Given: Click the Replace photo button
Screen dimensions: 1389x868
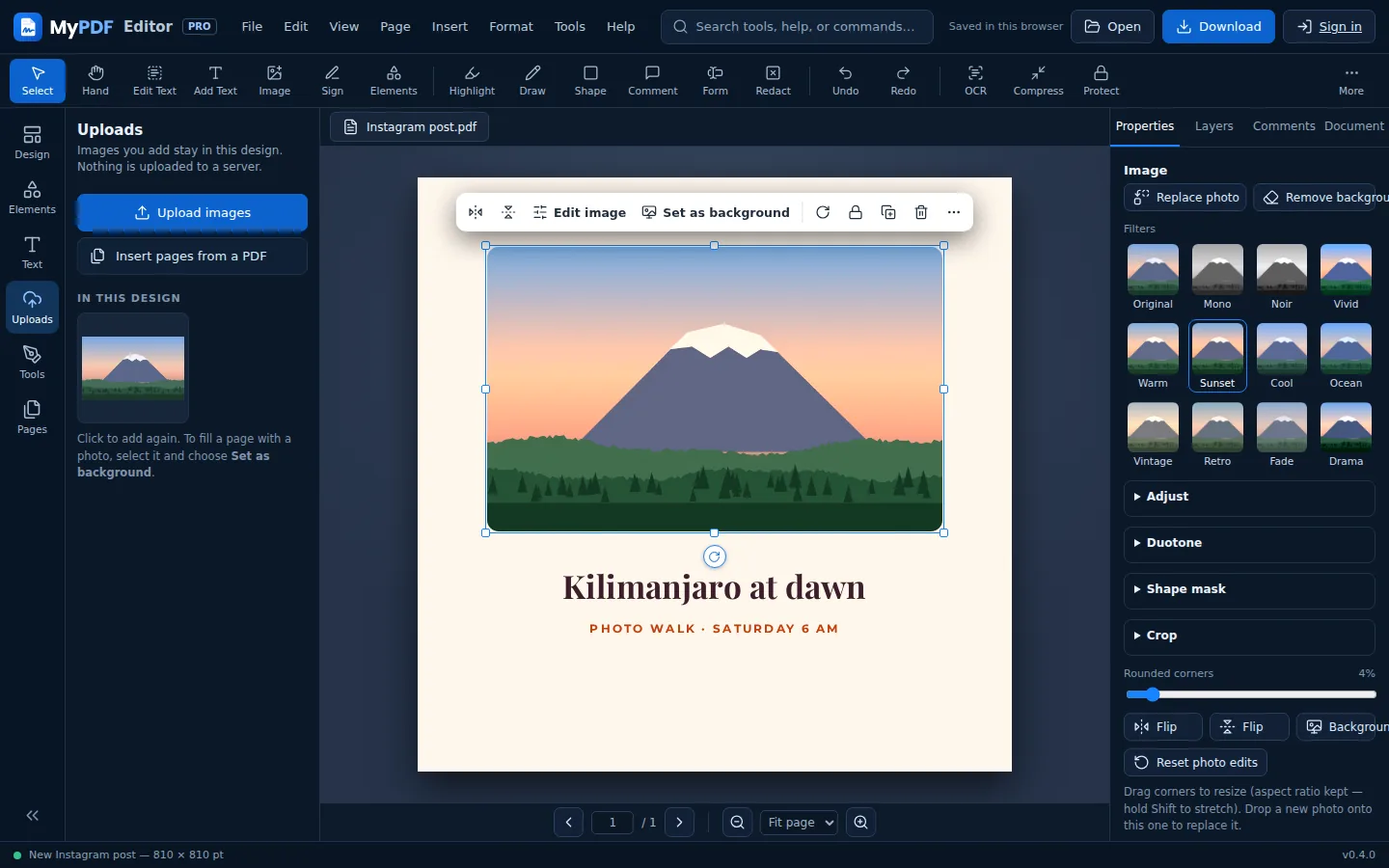Looking at the screenshot, I should [1185, 198].
